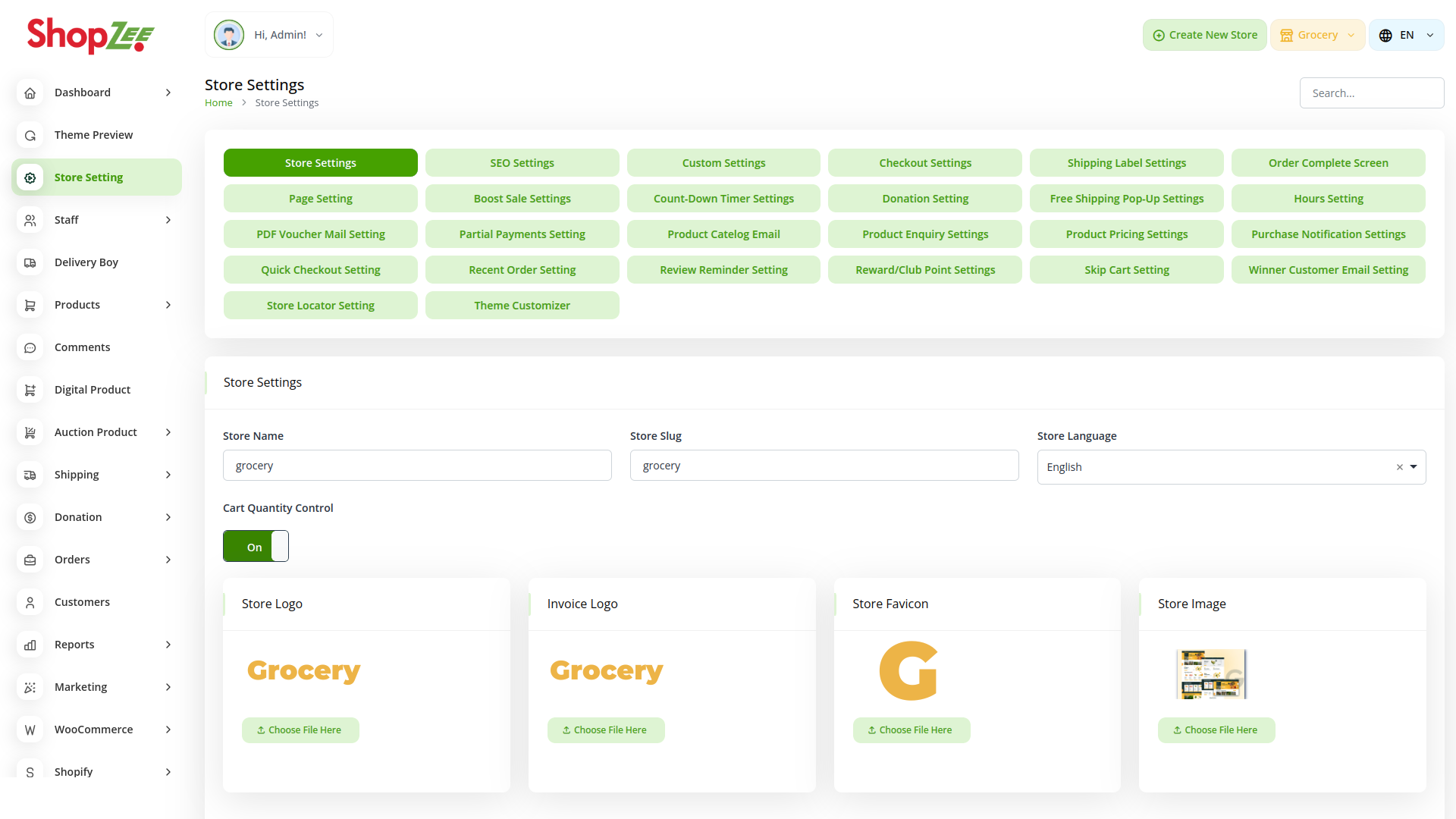Click the Delivery Boy truck icon
1456x819 pixels.
coord(30,262)
